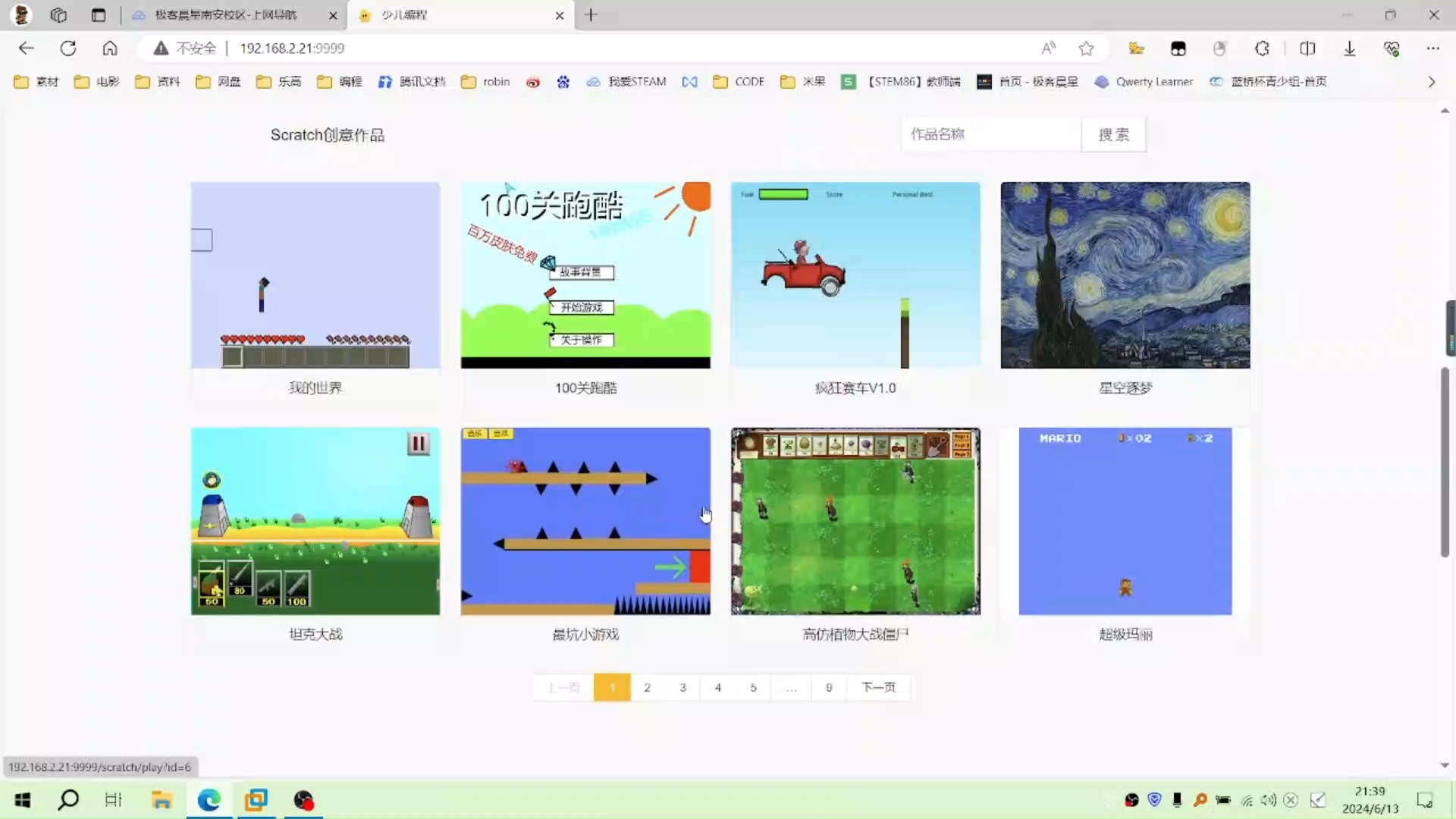1456x819 pixels.
Task: Open the 电影 bookmarks folder
Action: [97, 82]
